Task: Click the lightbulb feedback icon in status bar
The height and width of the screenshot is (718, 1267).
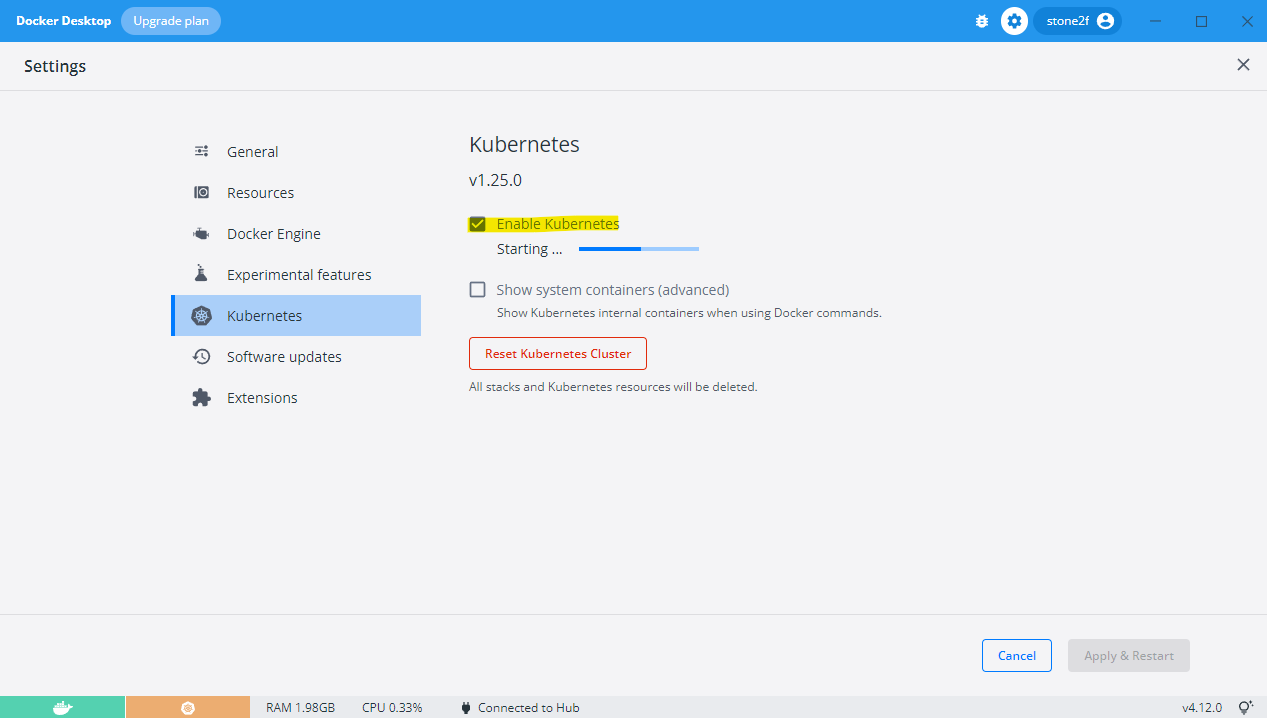Action: pos(1246,707)
